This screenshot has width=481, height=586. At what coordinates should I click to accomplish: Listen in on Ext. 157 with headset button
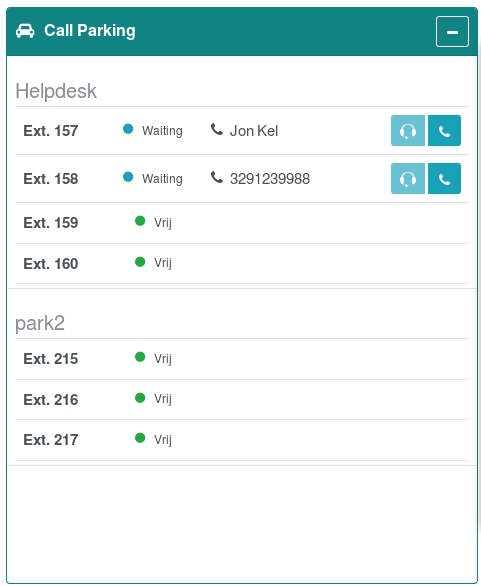click(x=408, y=130)
